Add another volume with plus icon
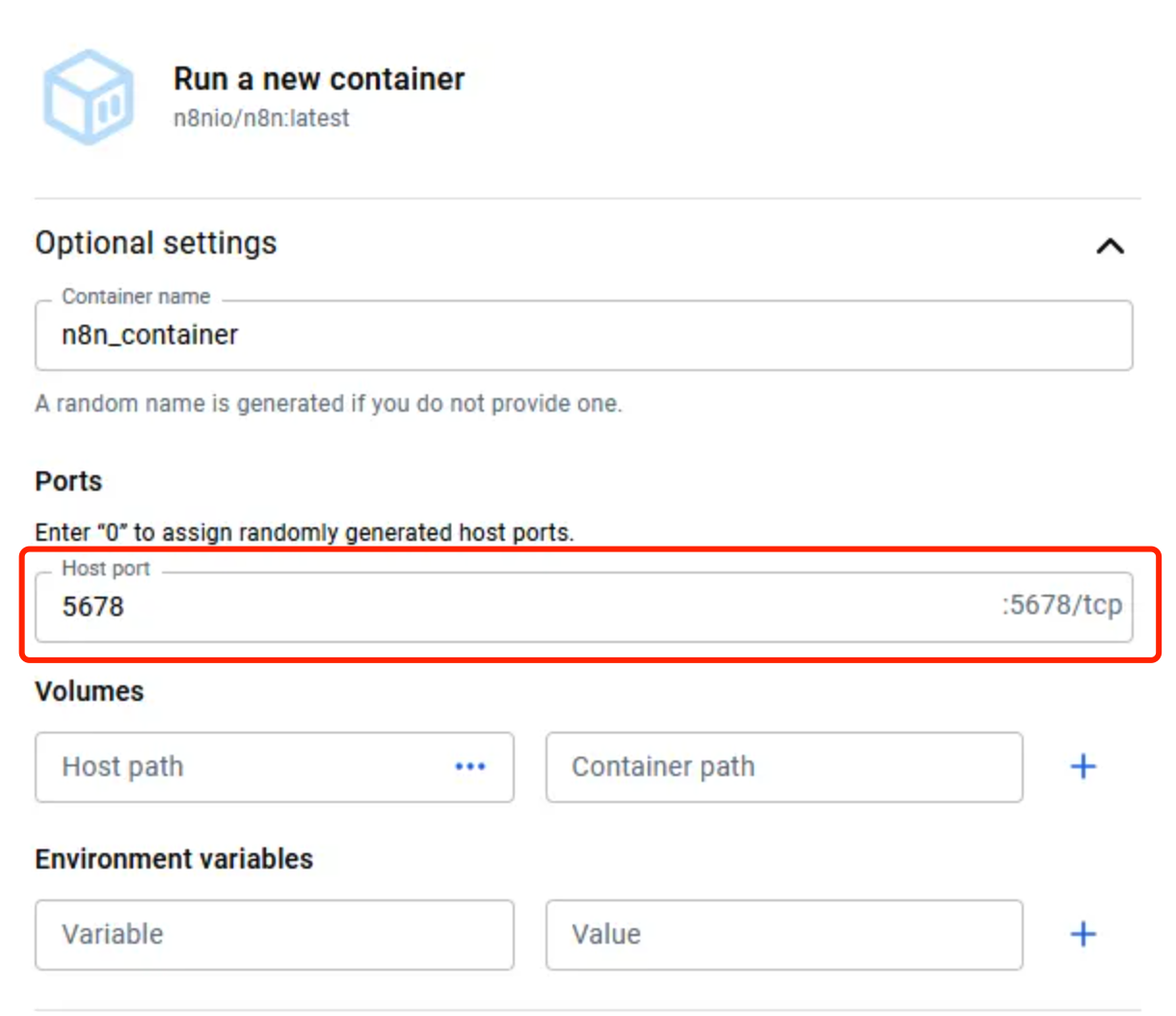 (1083, 766)
